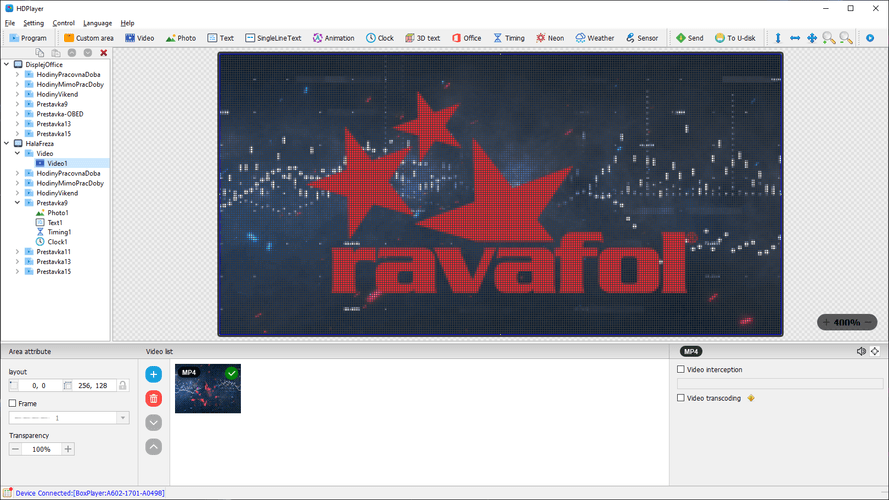Viewport: 889px width, 500px height.
Task: Click the preview play icon
Action: tap(870, 38)
